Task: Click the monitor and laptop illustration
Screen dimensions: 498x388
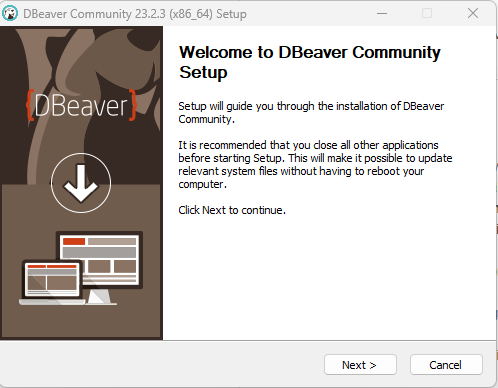Action: [81, 268]
